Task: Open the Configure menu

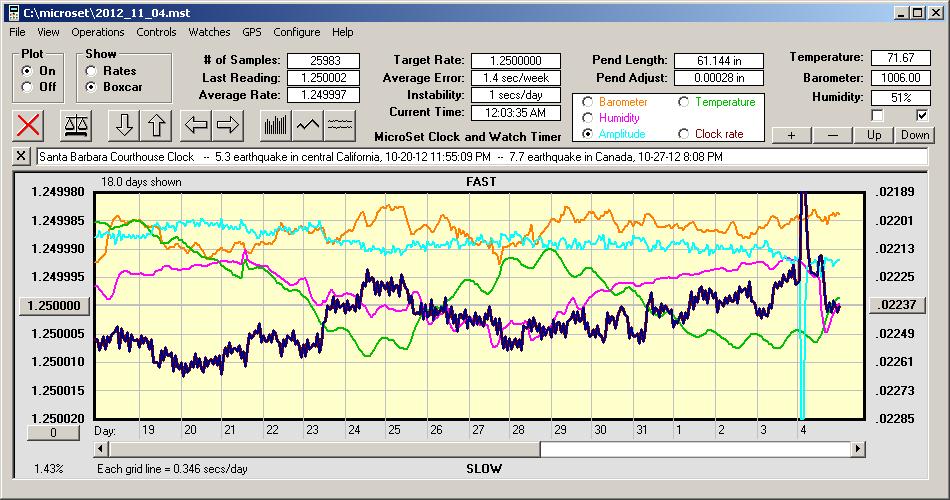Action: (x=297, y=32)
